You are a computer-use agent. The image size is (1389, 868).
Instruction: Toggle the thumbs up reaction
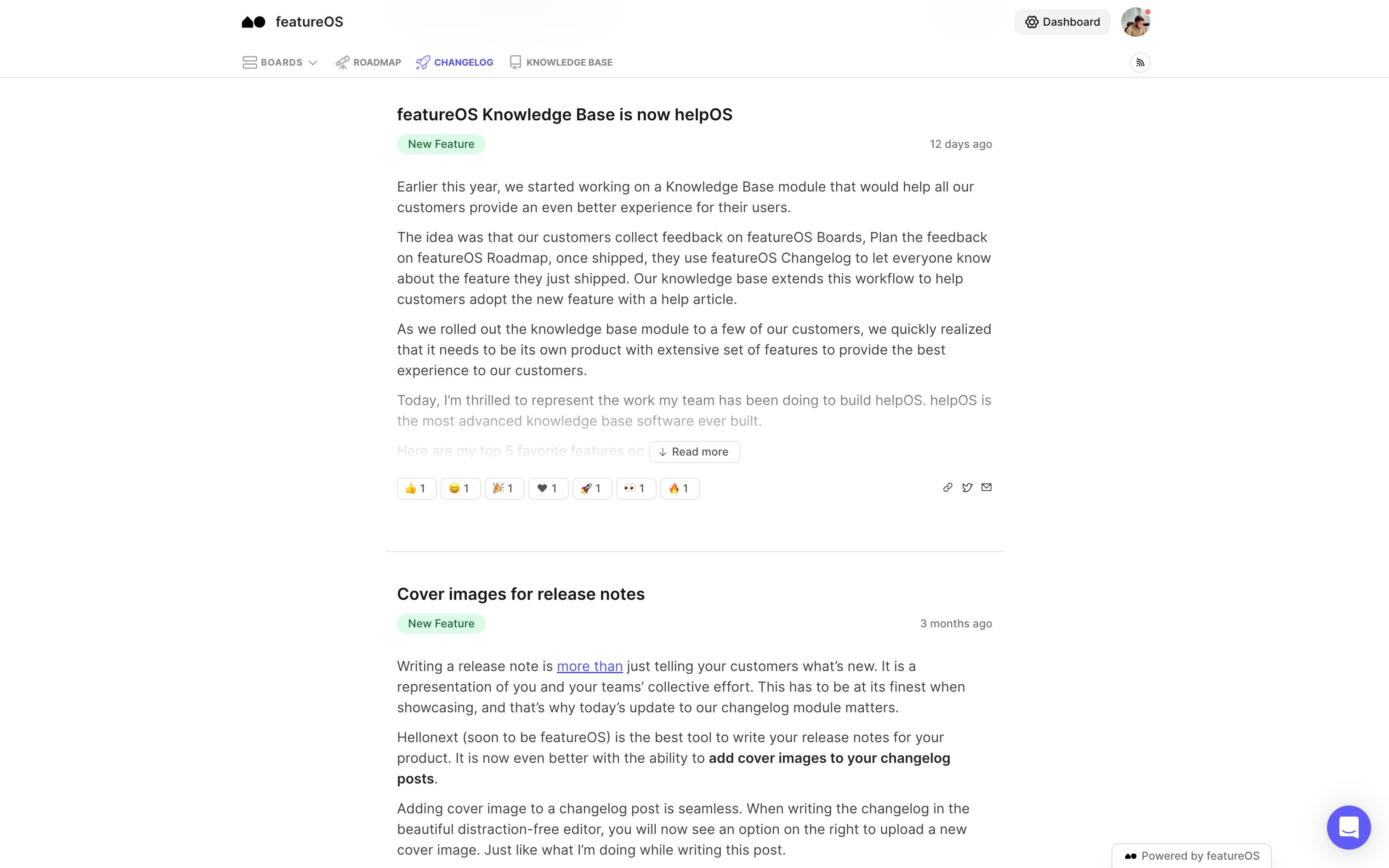point(416,488)
